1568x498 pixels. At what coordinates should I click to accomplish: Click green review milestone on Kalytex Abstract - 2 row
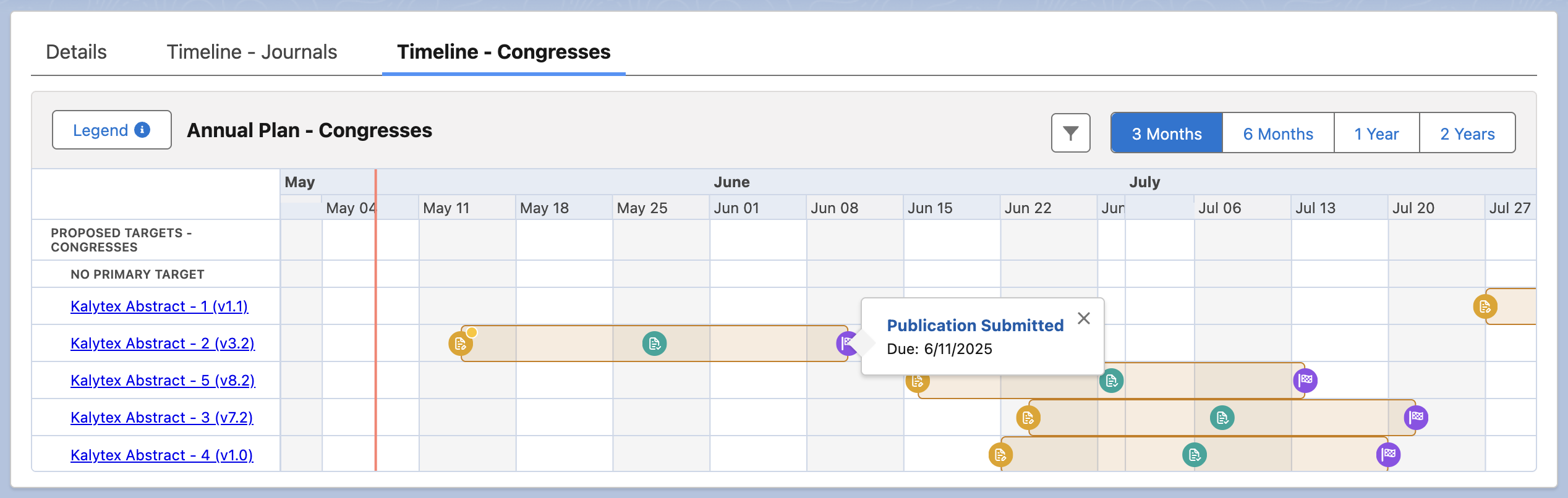[654, 344]
